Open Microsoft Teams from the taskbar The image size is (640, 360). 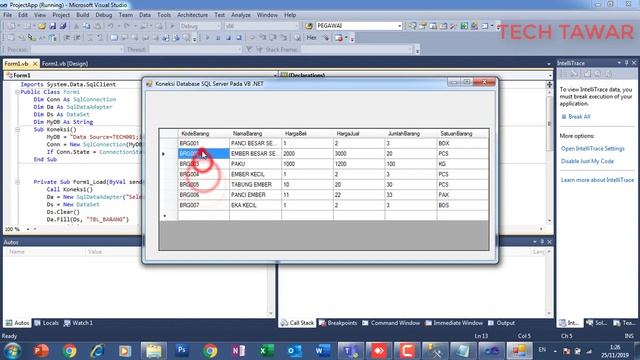350,351
